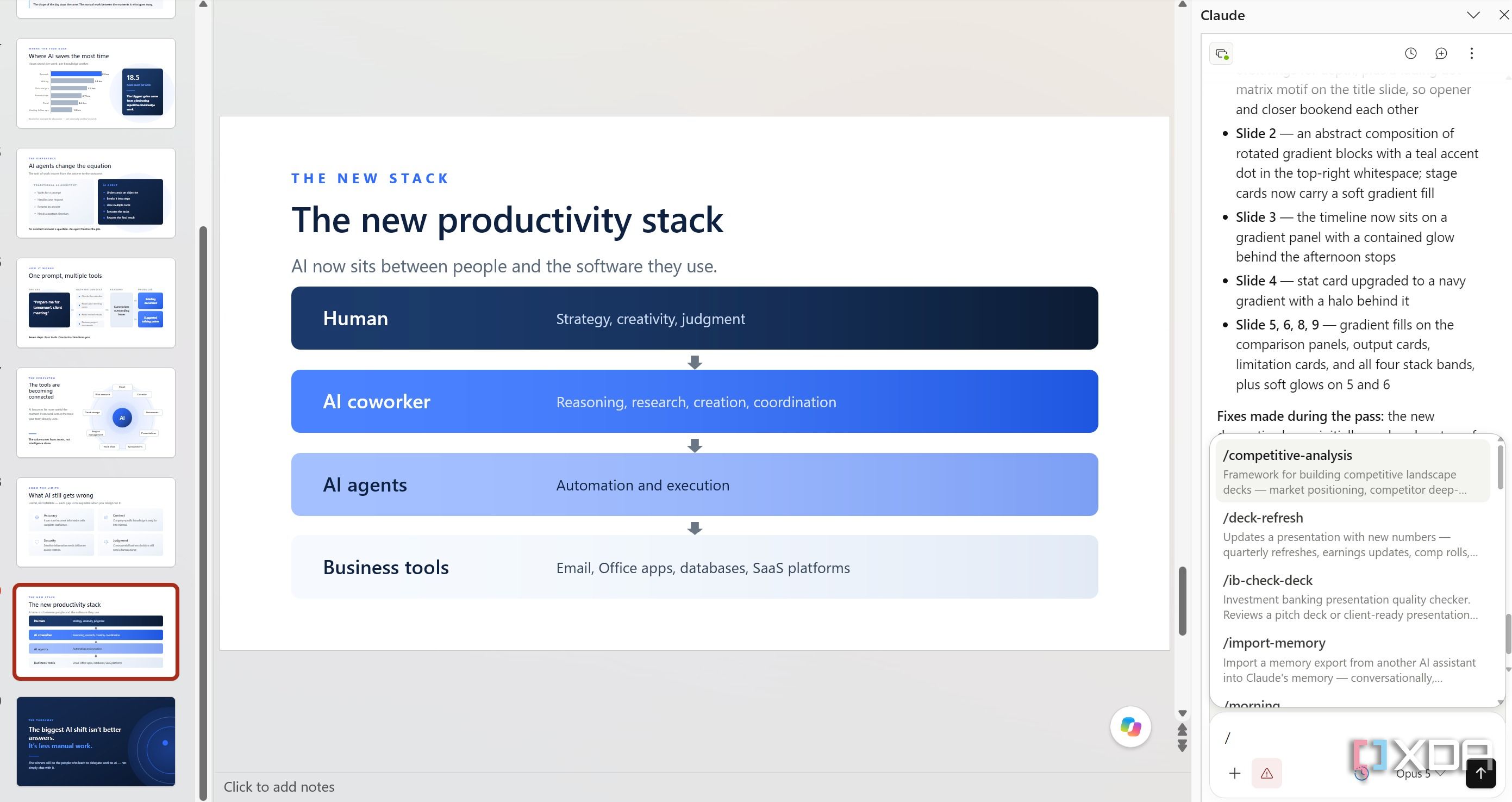Click the connection status icon in the Claude header

tap(1221, 53)
